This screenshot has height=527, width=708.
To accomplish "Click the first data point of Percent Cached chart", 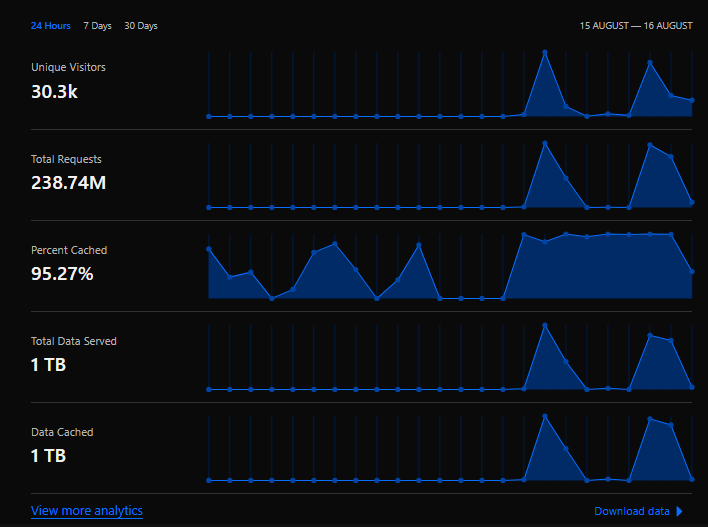I will pos(209,248).
